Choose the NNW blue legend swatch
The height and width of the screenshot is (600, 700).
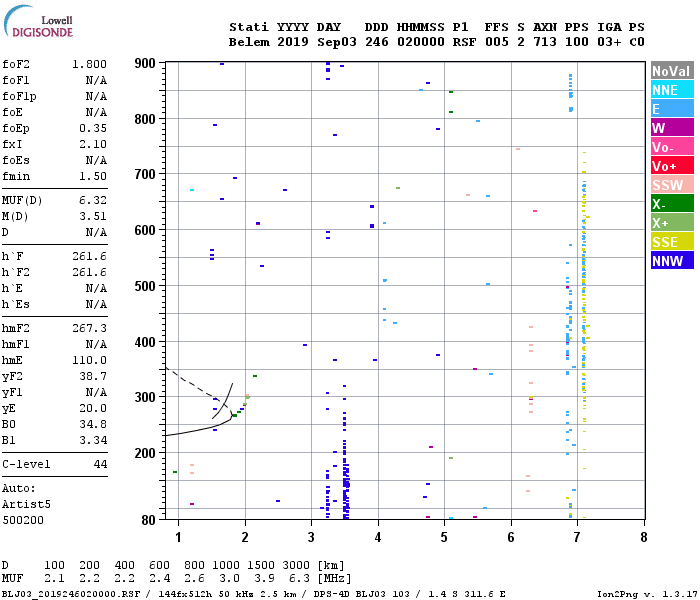pos(672,261)
